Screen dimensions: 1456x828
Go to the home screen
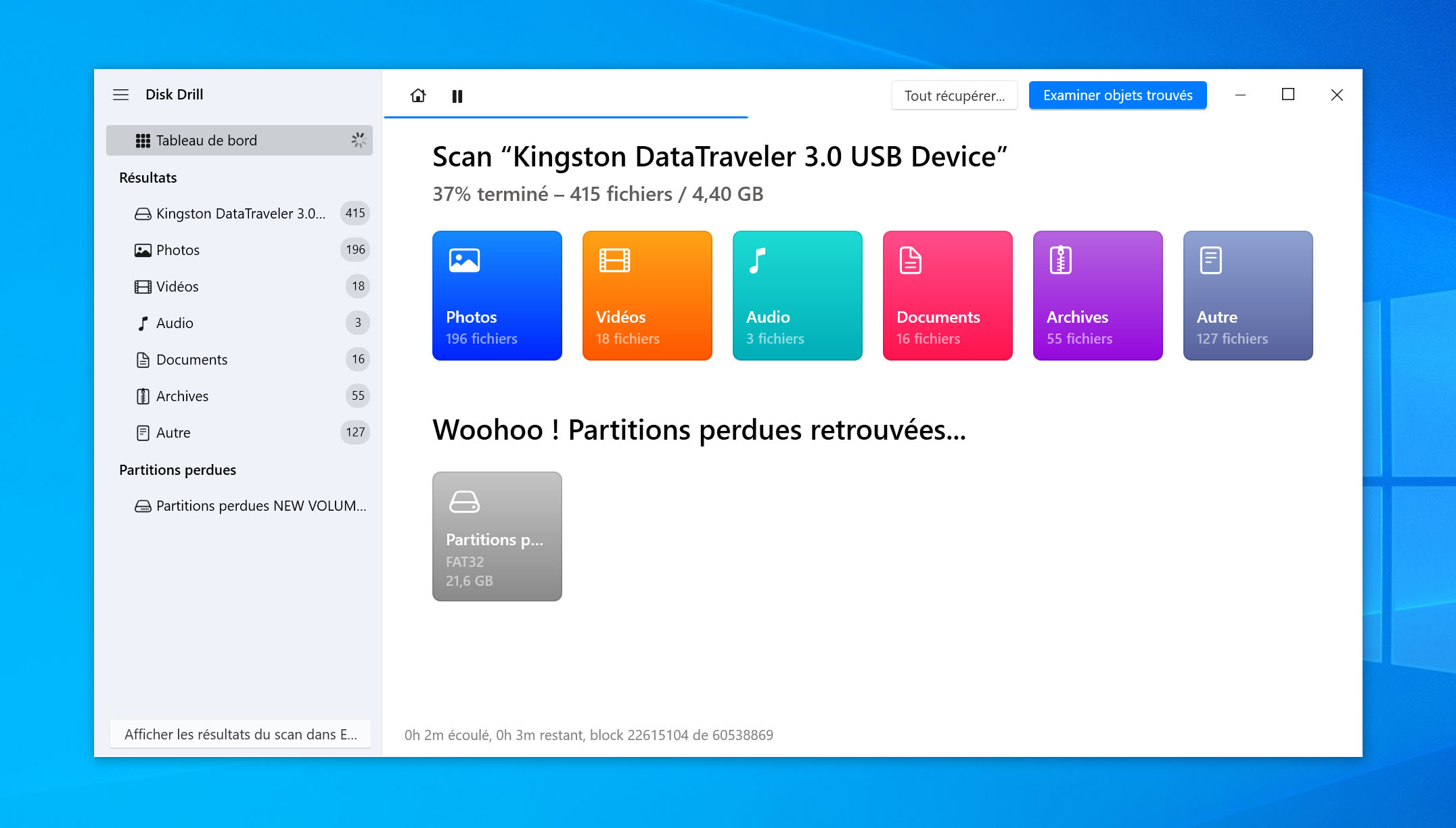(418, 95)
